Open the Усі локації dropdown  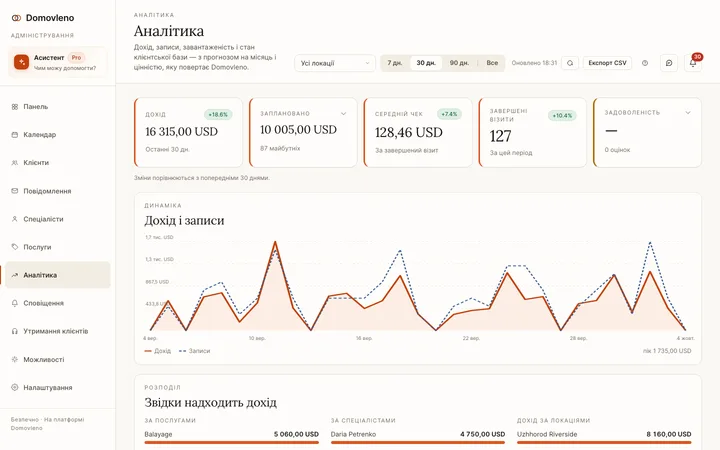point(335,63)
